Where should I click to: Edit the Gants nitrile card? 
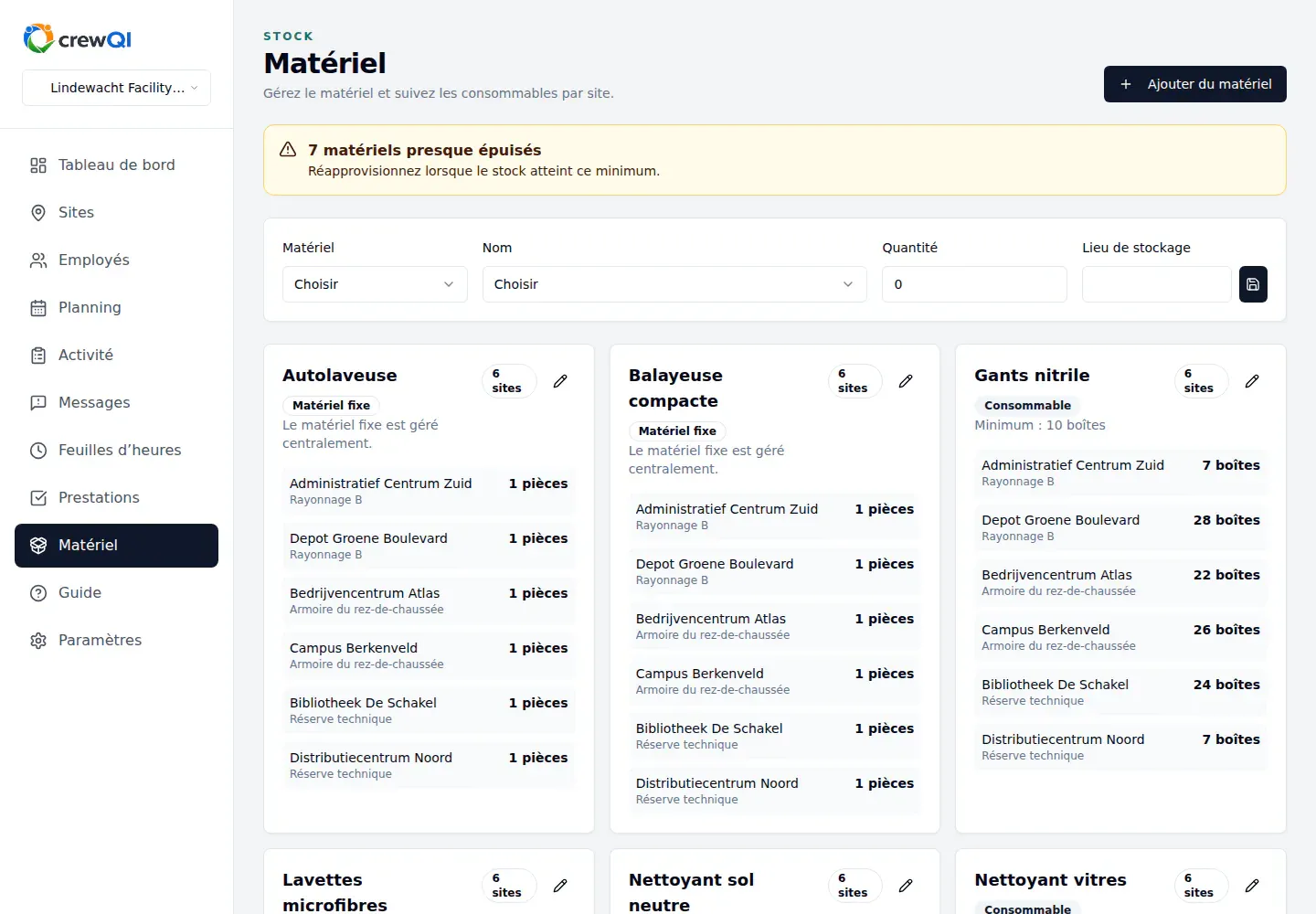coord(1252,381)
